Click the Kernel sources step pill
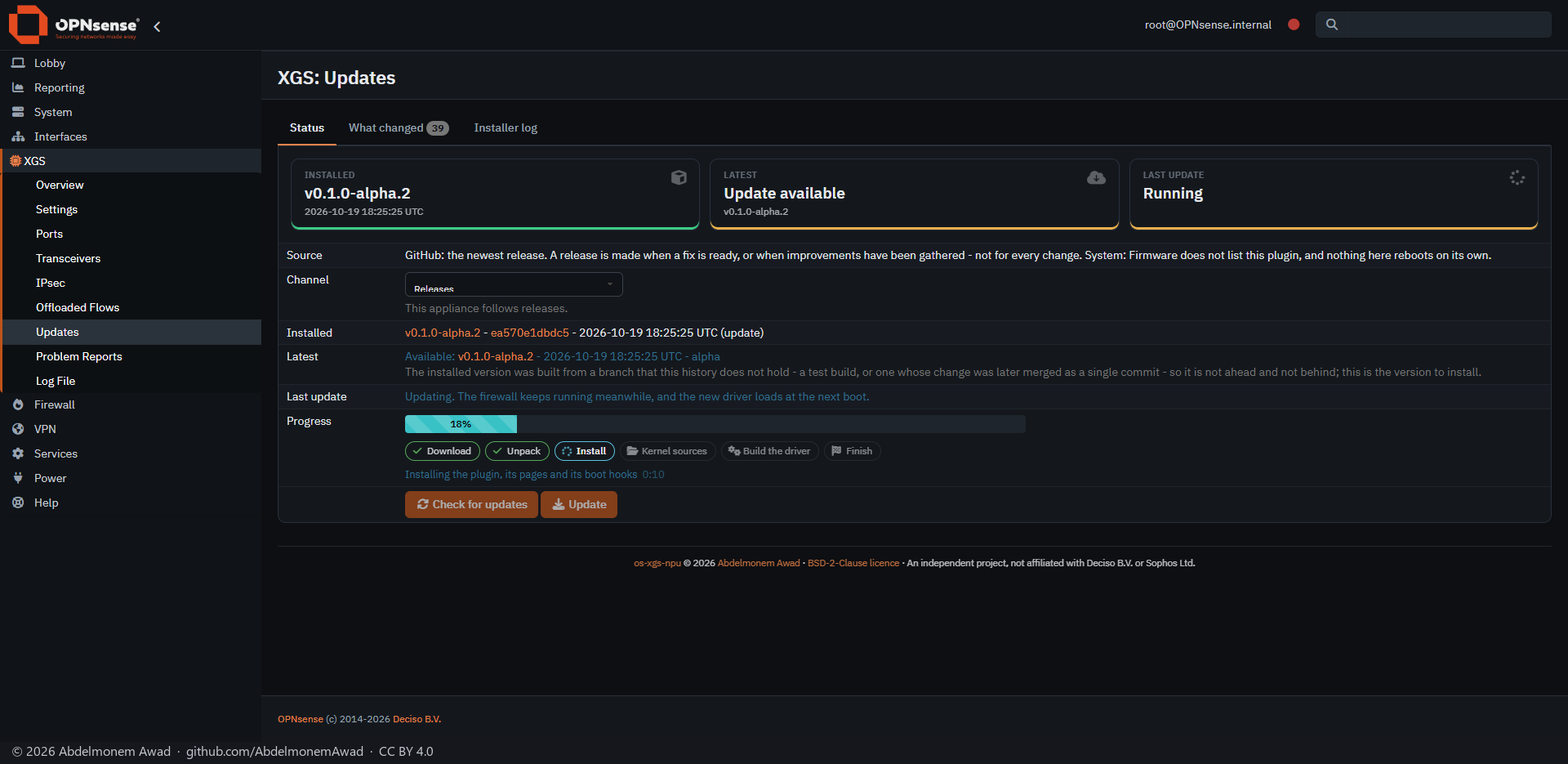The width and height of the screenshot is (1568, 764). pos(667,451)
